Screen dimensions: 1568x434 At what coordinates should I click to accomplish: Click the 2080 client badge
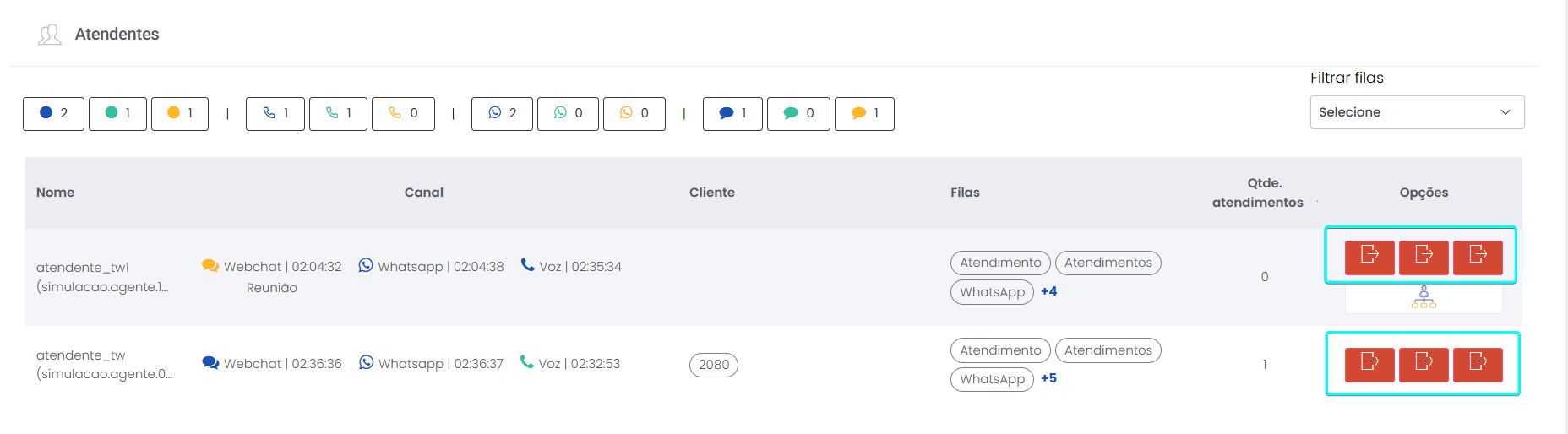click(x=714, y=365)
